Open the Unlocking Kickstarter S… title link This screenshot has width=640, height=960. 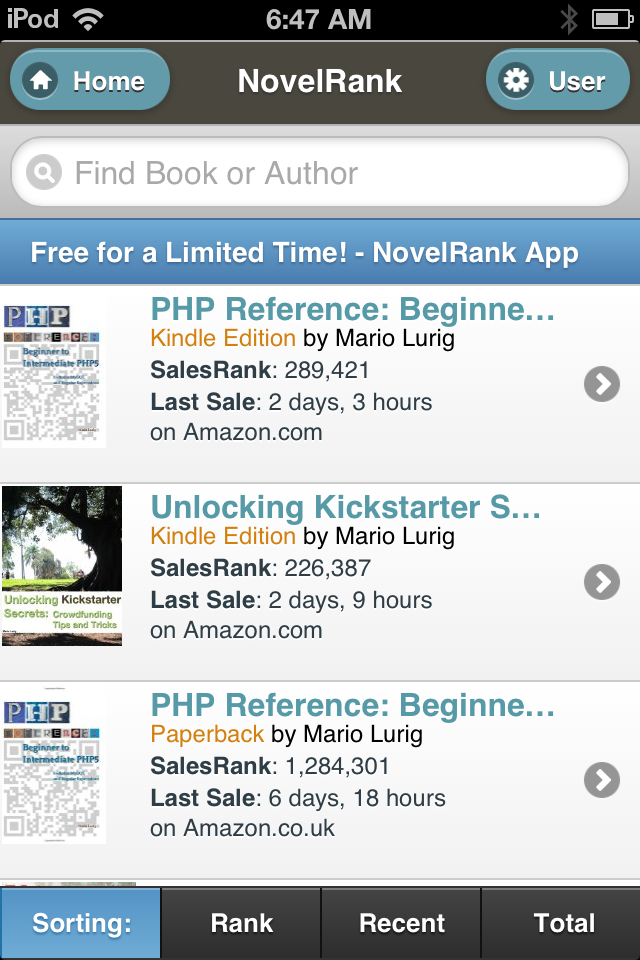(x=346, y=507)
